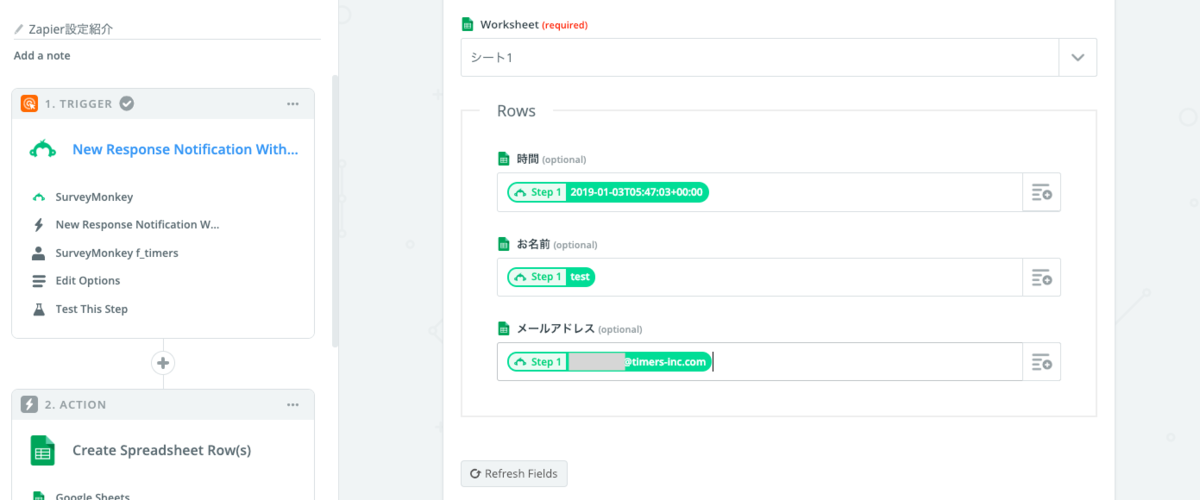Open the three-dot menu for Trigger step
This screenshot has width=1200, height=500.
(x=293, y=104)
